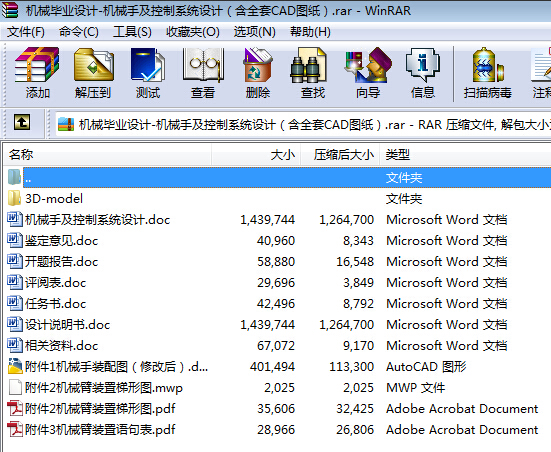Click Word icon of 设计说明书.doc
Viewport: 551px width, 452px height.
[14, 324]
